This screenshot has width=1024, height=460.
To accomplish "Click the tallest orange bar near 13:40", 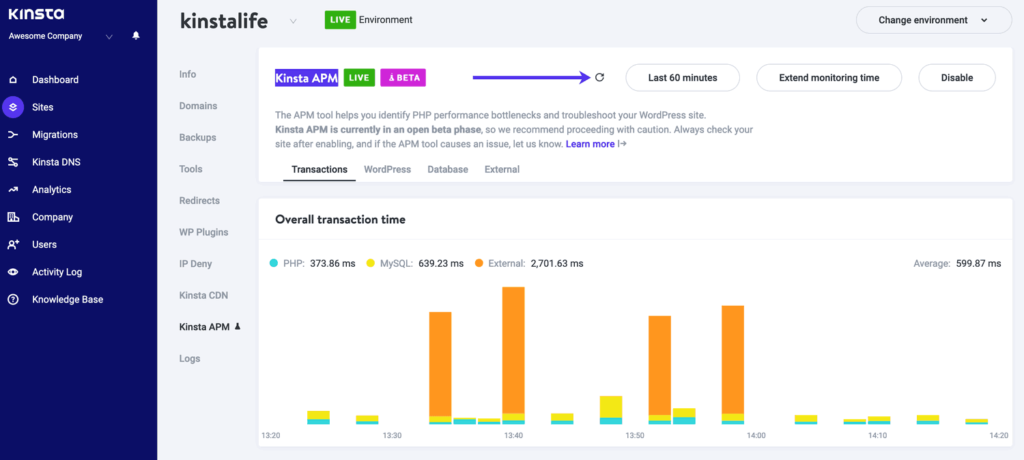I will tap(513, 350).
